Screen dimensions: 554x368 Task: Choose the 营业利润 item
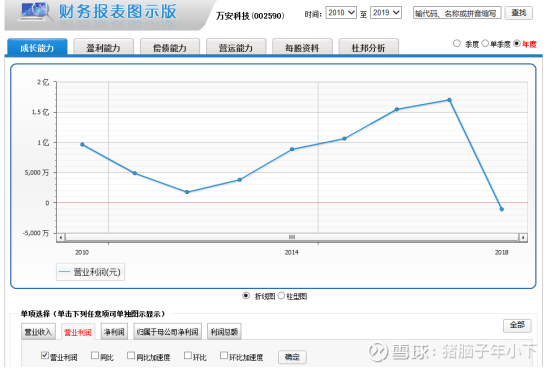78,332
